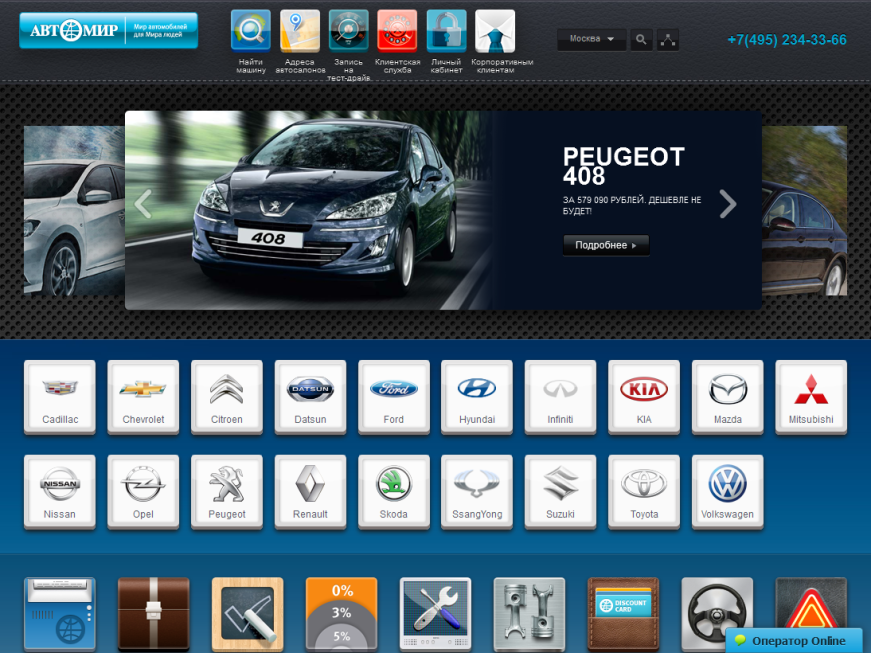The height and width of the screenshot is (653, 871).
Task: Open the sitemap icon button
Action: pos(668,39)
